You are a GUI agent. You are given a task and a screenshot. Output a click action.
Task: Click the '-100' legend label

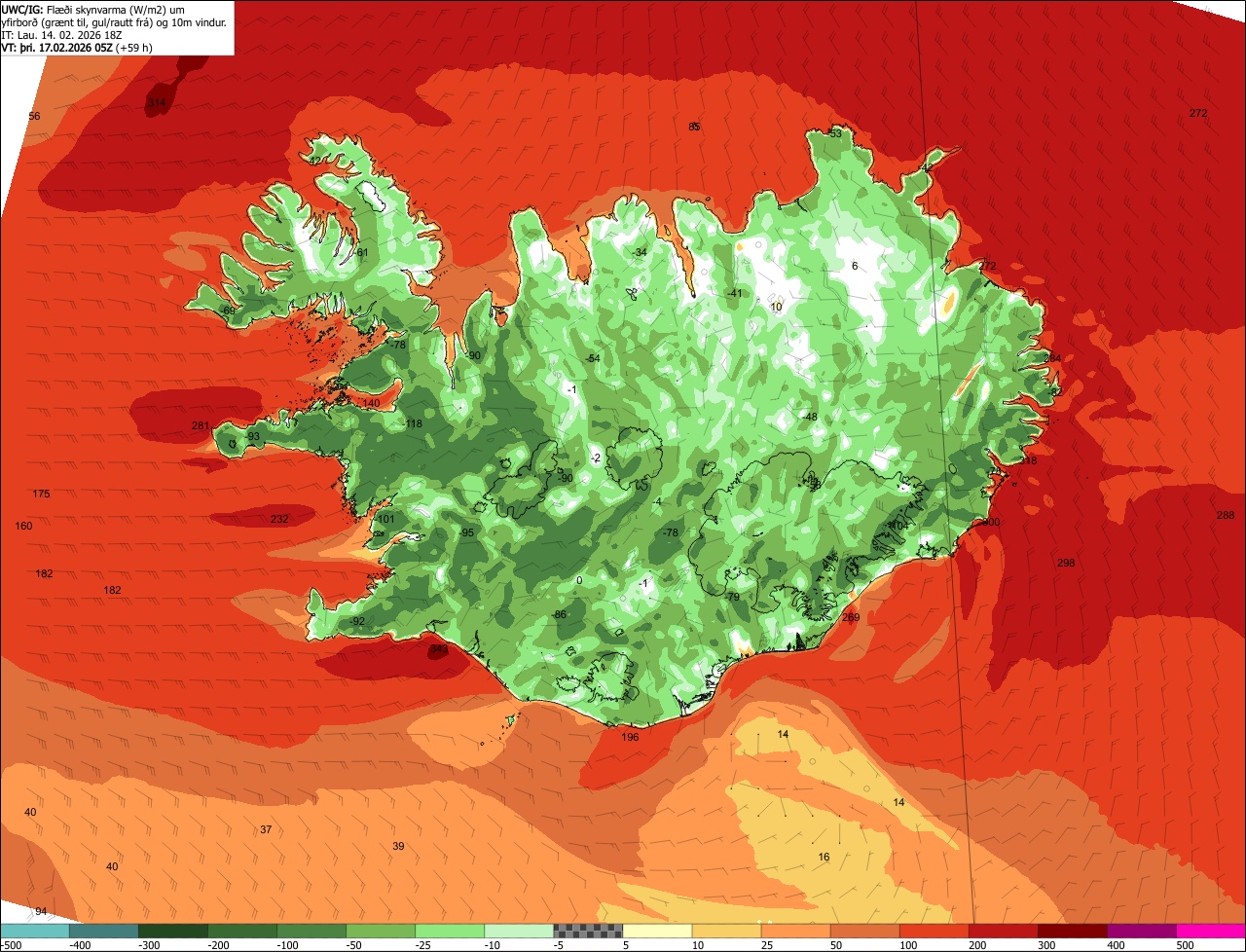coord(288,944)
